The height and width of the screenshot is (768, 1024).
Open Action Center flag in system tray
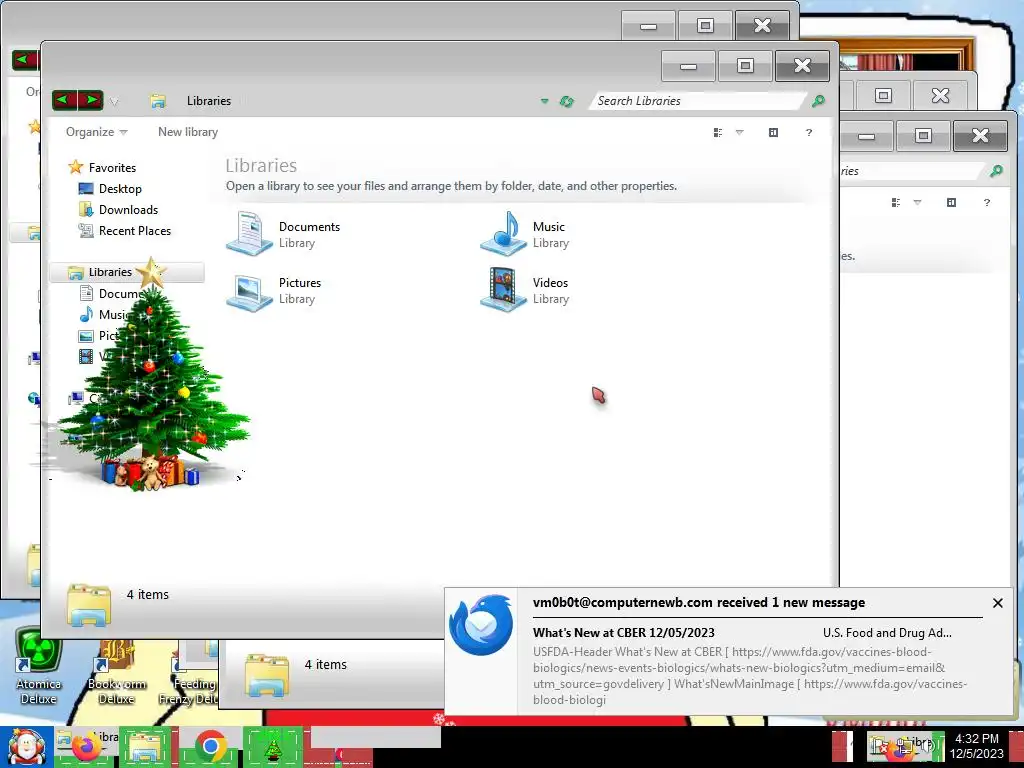(878, 746)
